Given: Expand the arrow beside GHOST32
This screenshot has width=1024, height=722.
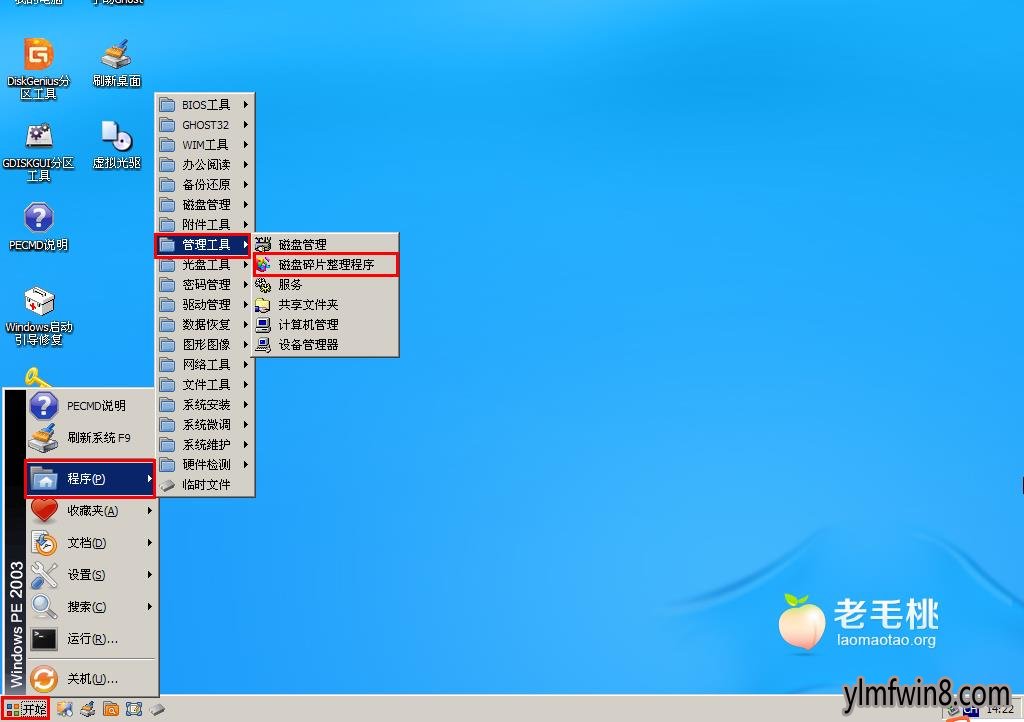Looking at the screenshot, I should coord(246,125).
